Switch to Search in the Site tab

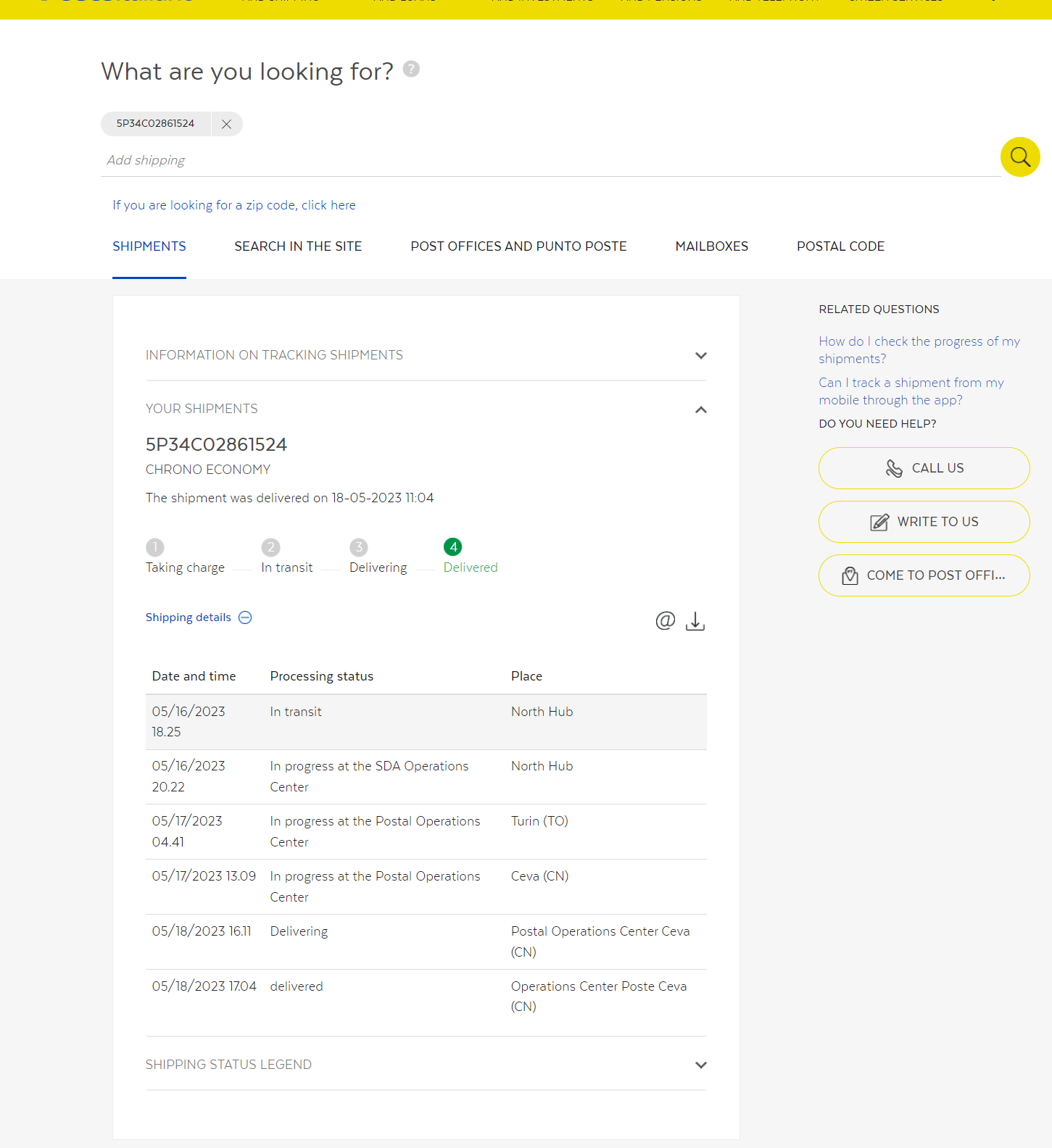point(298,246)
